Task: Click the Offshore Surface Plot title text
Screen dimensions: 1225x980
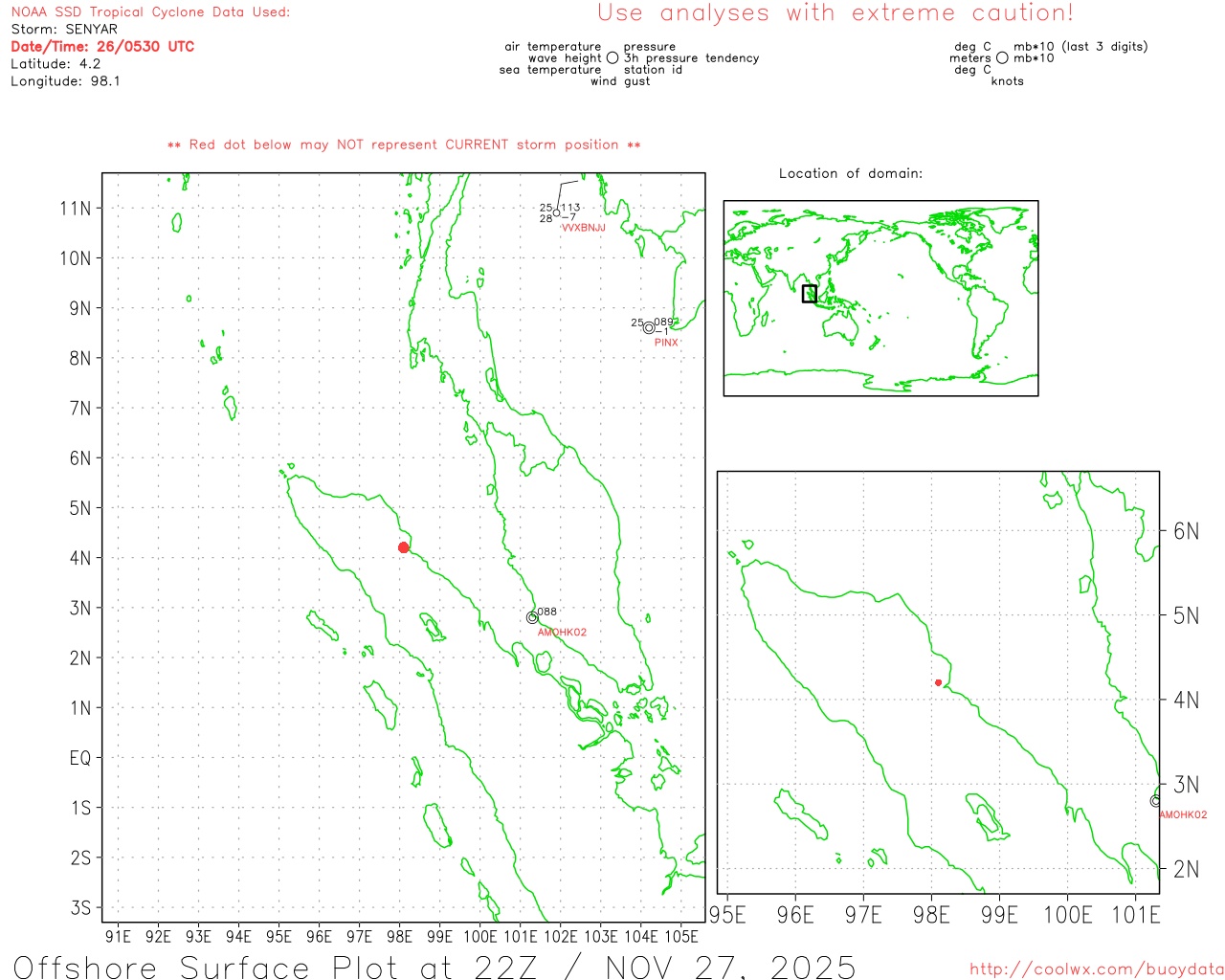Action: 434,967
